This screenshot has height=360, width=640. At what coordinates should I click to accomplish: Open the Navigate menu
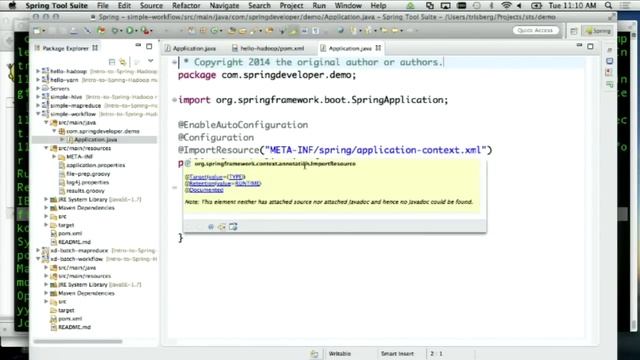point(224,6)
